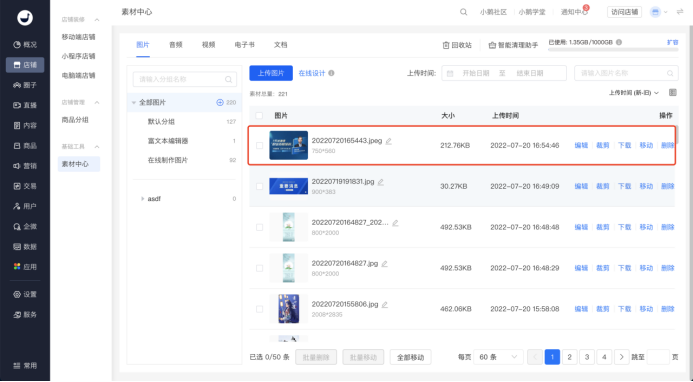
Task: Rename 20220720165443.jpeg with pencil icon
Action: point(388,141)
